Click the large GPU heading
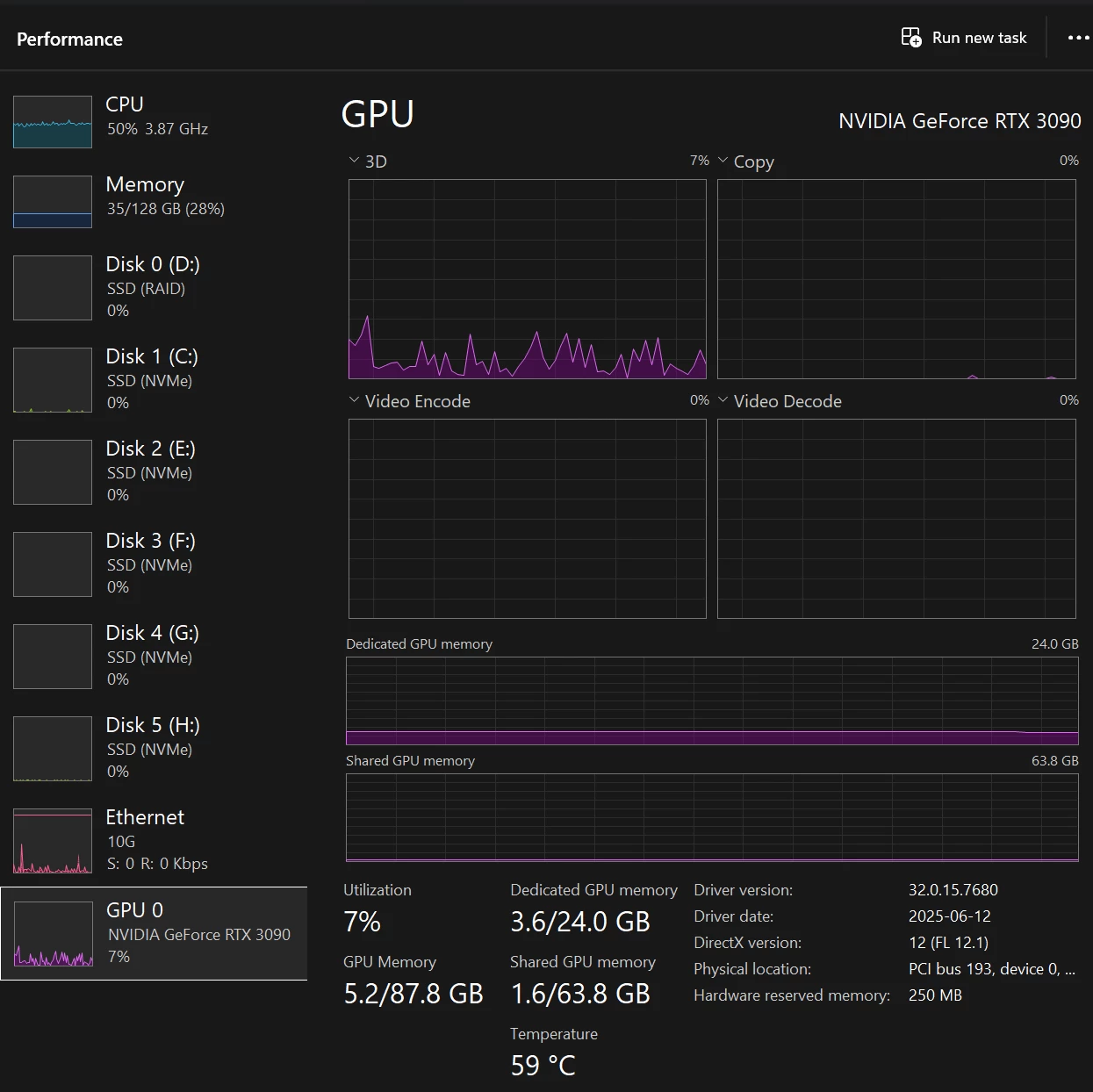Screen dimensions: 1093x1092 click(378, 114)
